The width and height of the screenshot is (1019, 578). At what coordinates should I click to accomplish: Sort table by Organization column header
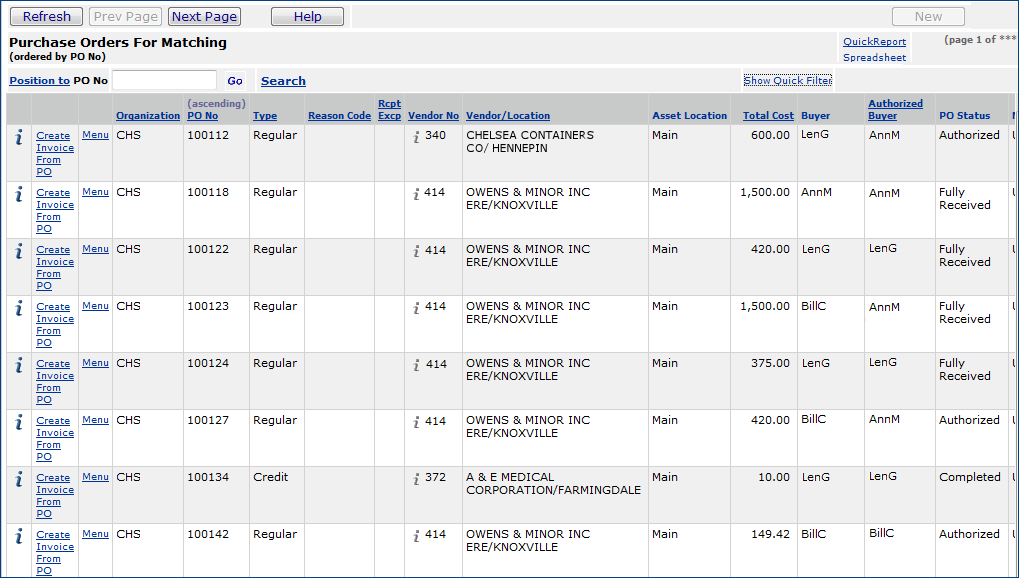point(148,116)
